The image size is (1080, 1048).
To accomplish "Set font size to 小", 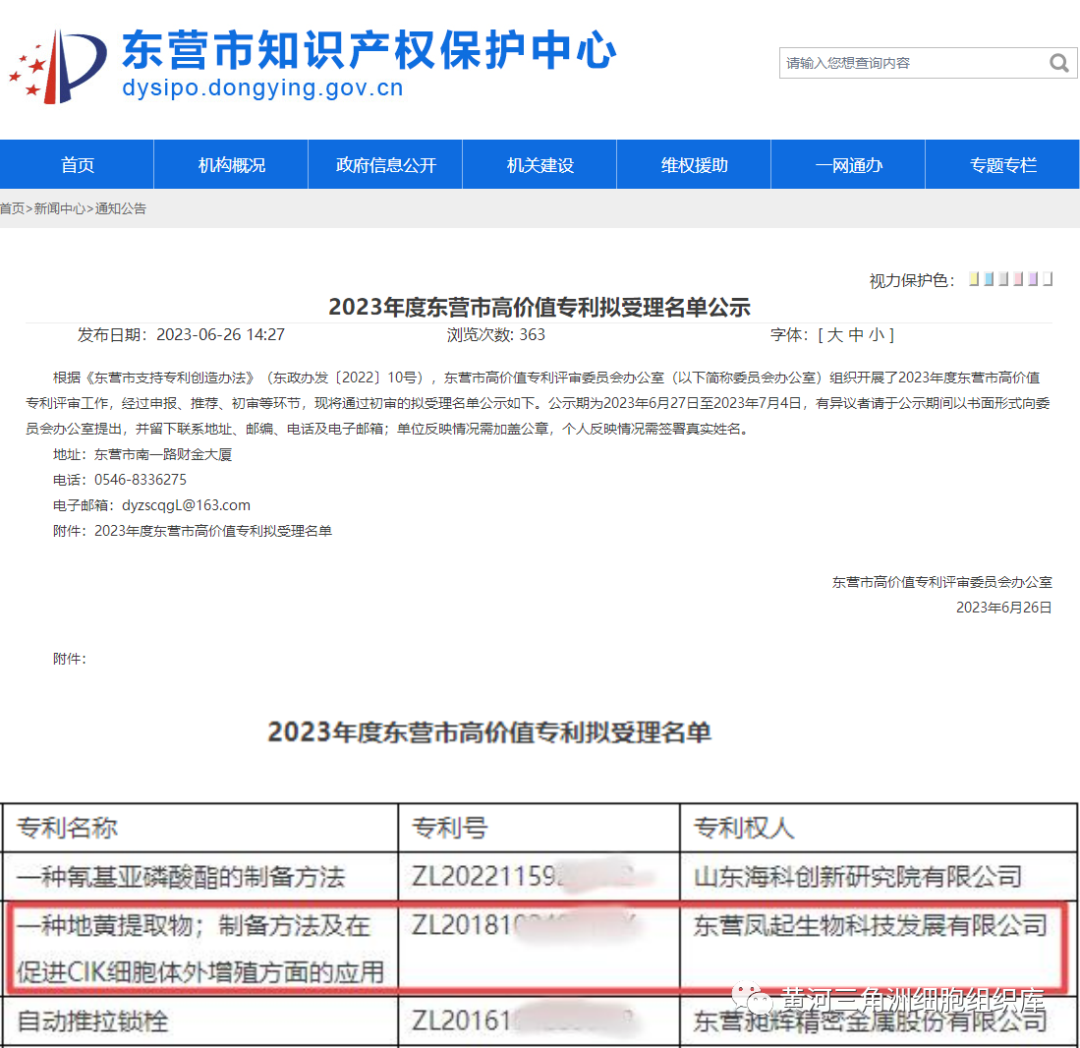I will (877, 335).
